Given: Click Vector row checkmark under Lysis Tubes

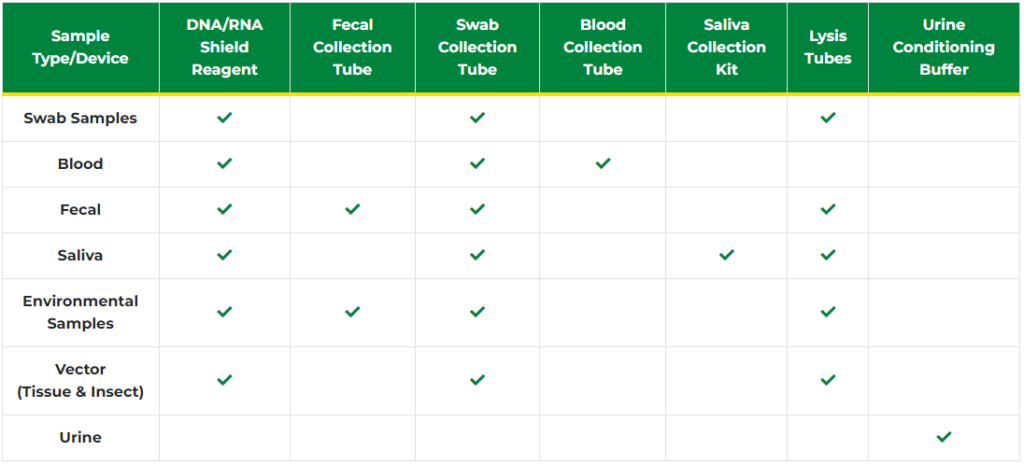Looking at the screenshot, I should 828,380.
